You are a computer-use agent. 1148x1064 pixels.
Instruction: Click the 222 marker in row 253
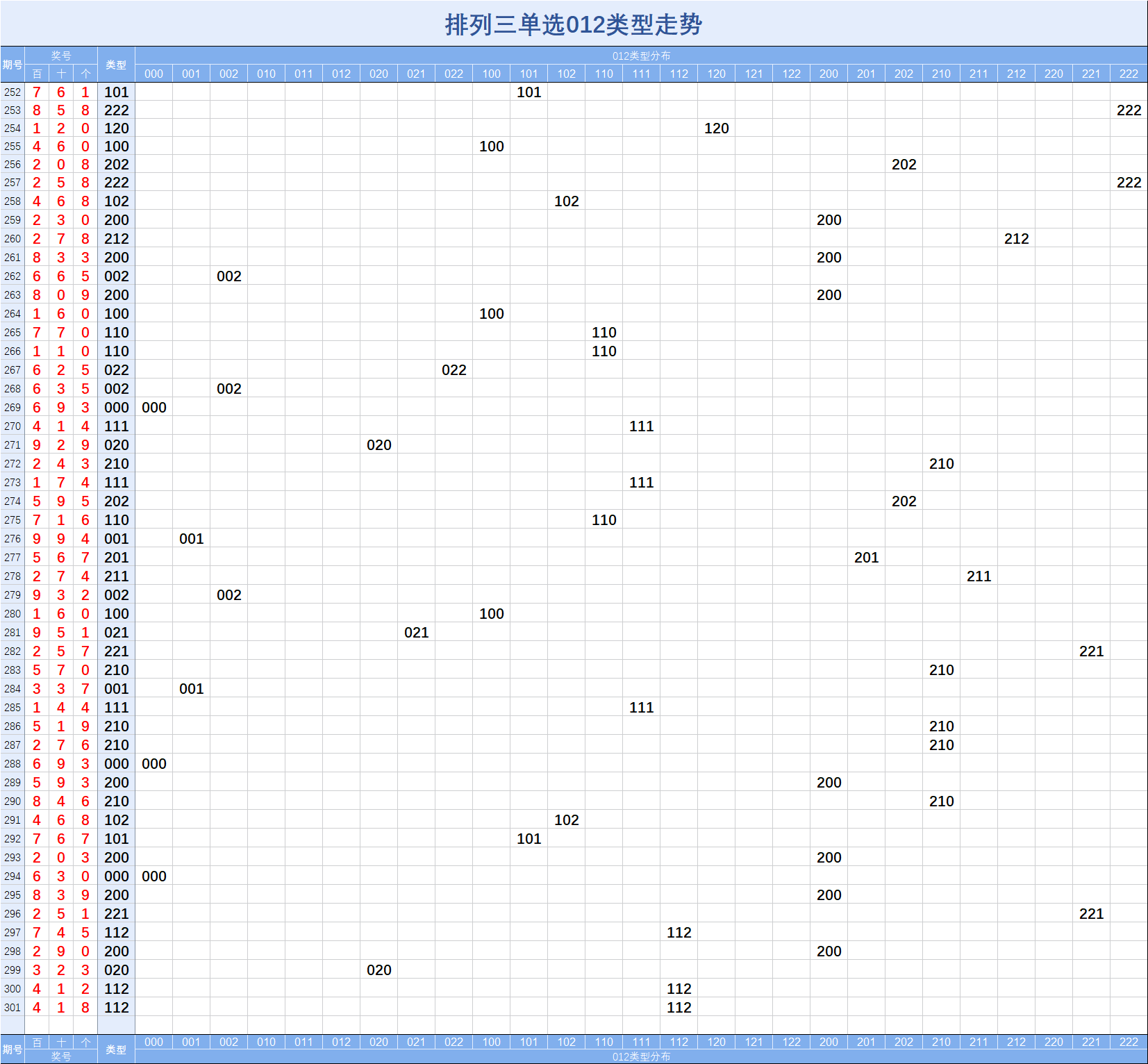(x=1129, y=110)
